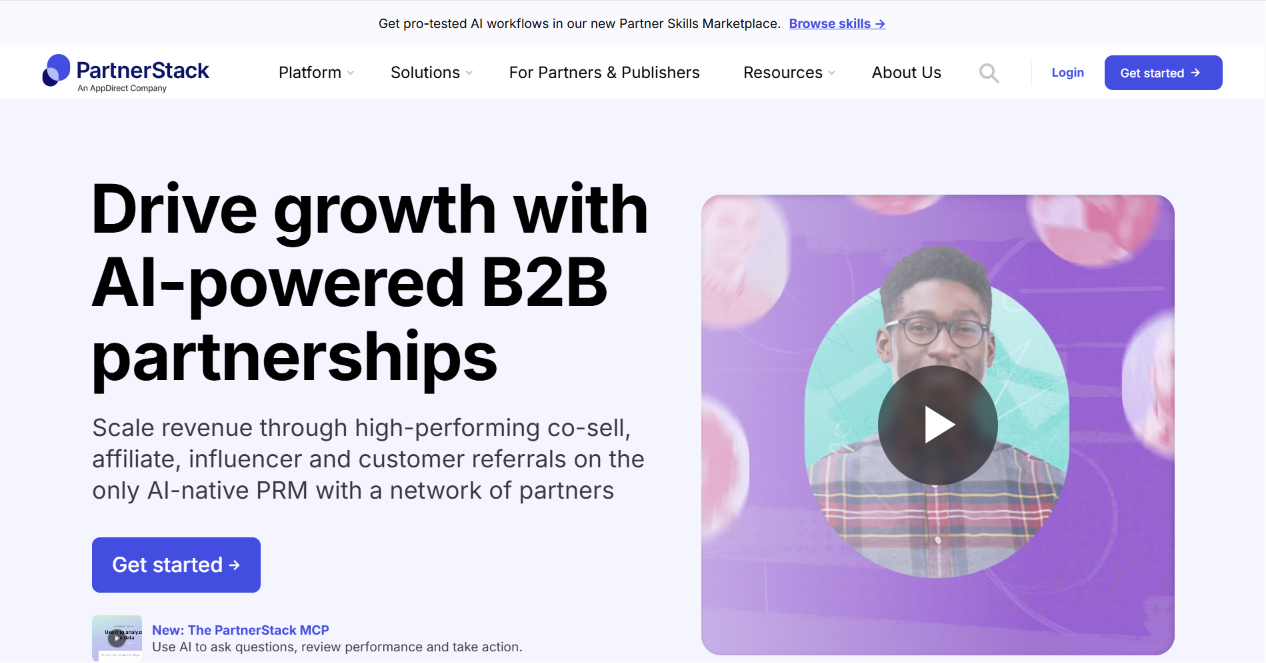This screenshot has height=663, width=1266.
Task: Open the search magnifier icon
Action: (x=989, y=73)
